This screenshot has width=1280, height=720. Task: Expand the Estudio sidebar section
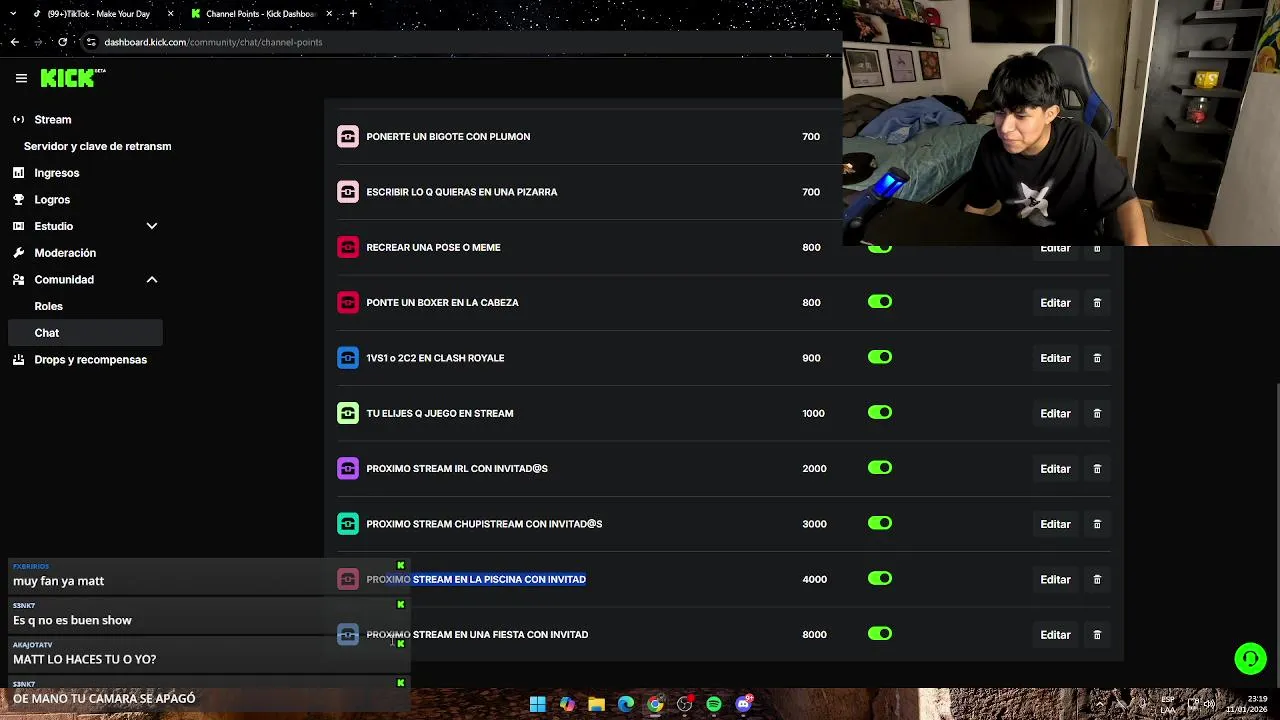pyautogui.click(x=152, y=226)
